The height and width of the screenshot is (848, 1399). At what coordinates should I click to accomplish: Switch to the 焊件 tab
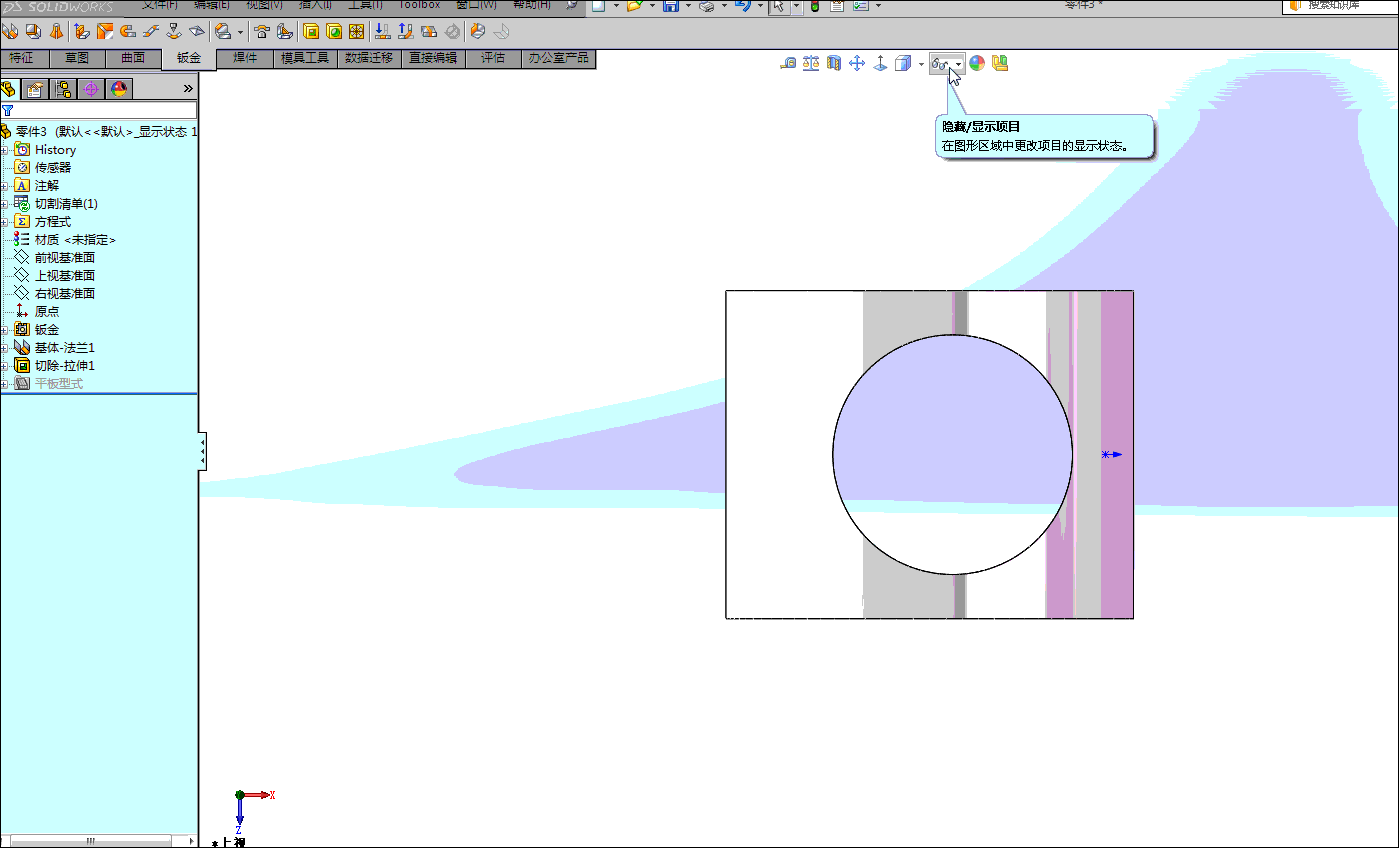(x=245, y=58)
